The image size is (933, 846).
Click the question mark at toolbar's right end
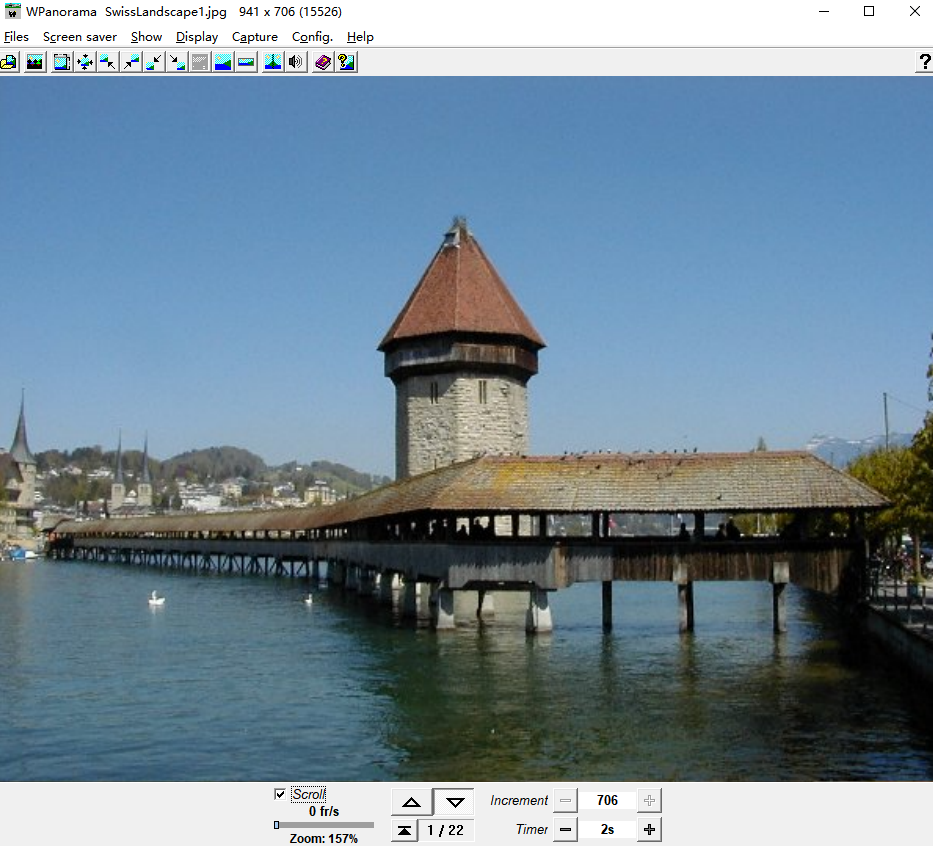(x=924, y=62)
